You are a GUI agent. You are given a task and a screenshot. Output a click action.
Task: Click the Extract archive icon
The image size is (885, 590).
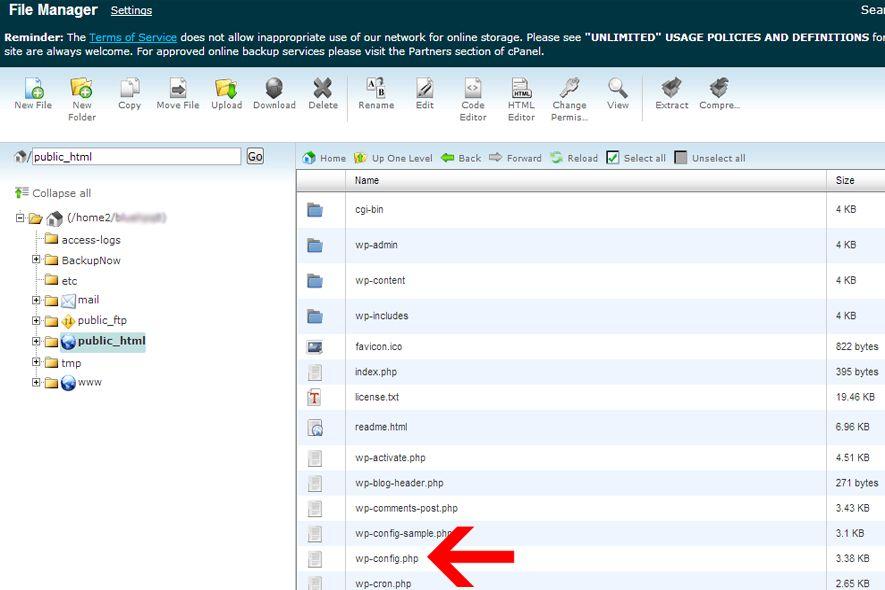coord(672,89)
